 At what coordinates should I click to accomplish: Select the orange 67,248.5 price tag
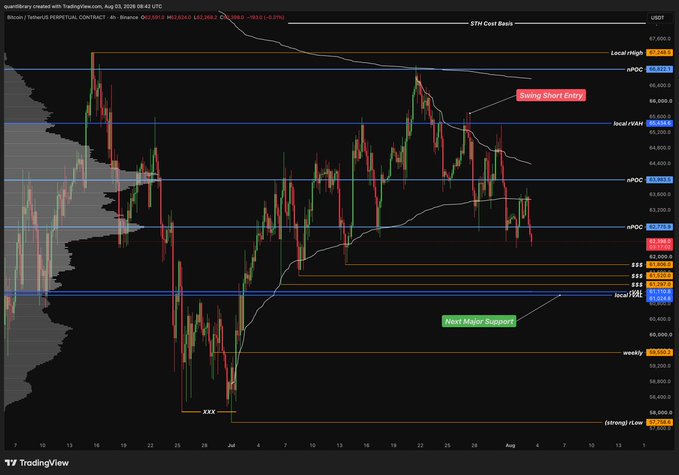[659, 53]
